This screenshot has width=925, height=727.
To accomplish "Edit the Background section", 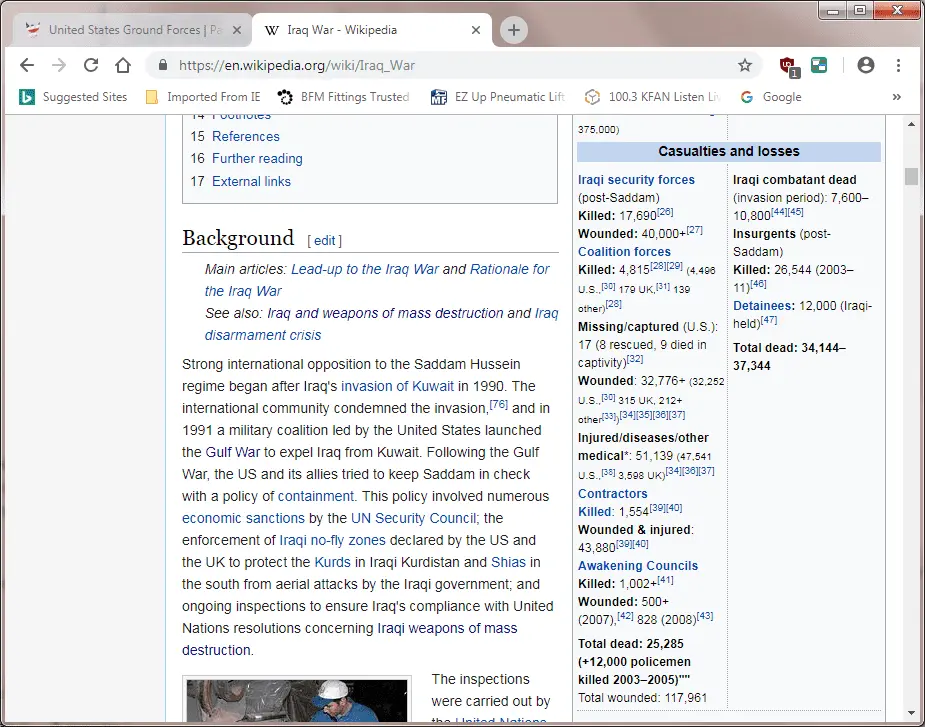I will point(324,241).
